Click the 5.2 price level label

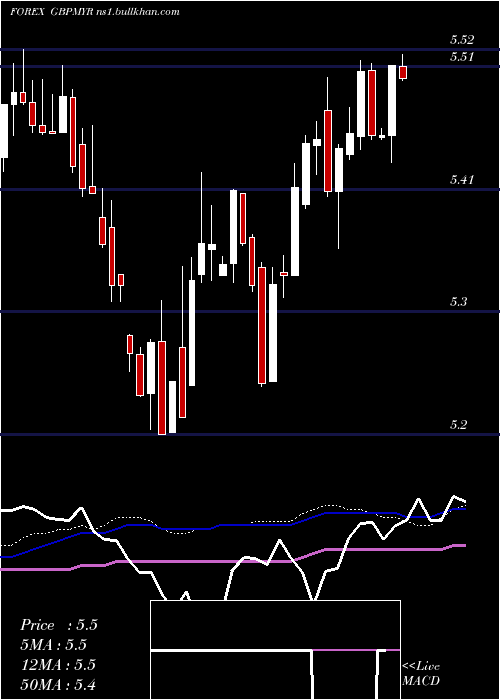(x=458, y=424)
